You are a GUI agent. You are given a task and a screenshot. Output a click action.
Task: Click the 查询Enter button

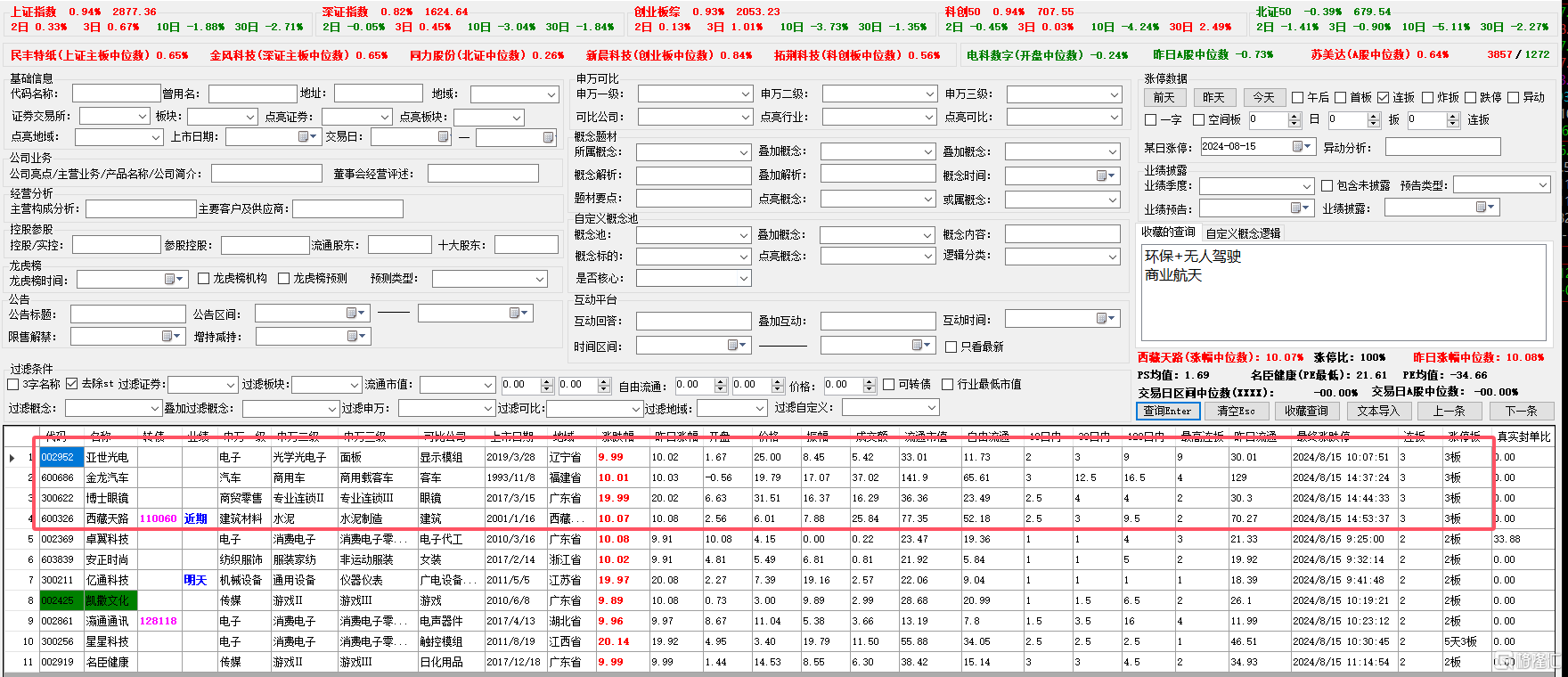point(1168,411)
